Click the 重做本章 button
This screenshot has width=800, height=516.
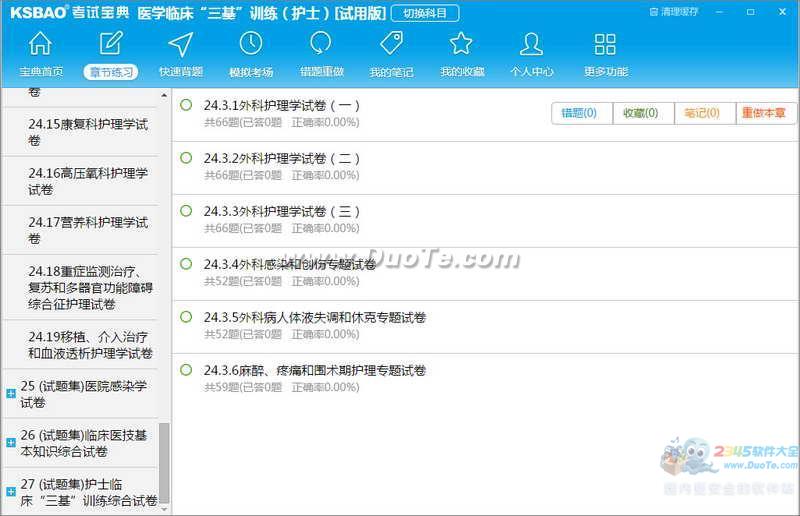click(x=765, y=113)
